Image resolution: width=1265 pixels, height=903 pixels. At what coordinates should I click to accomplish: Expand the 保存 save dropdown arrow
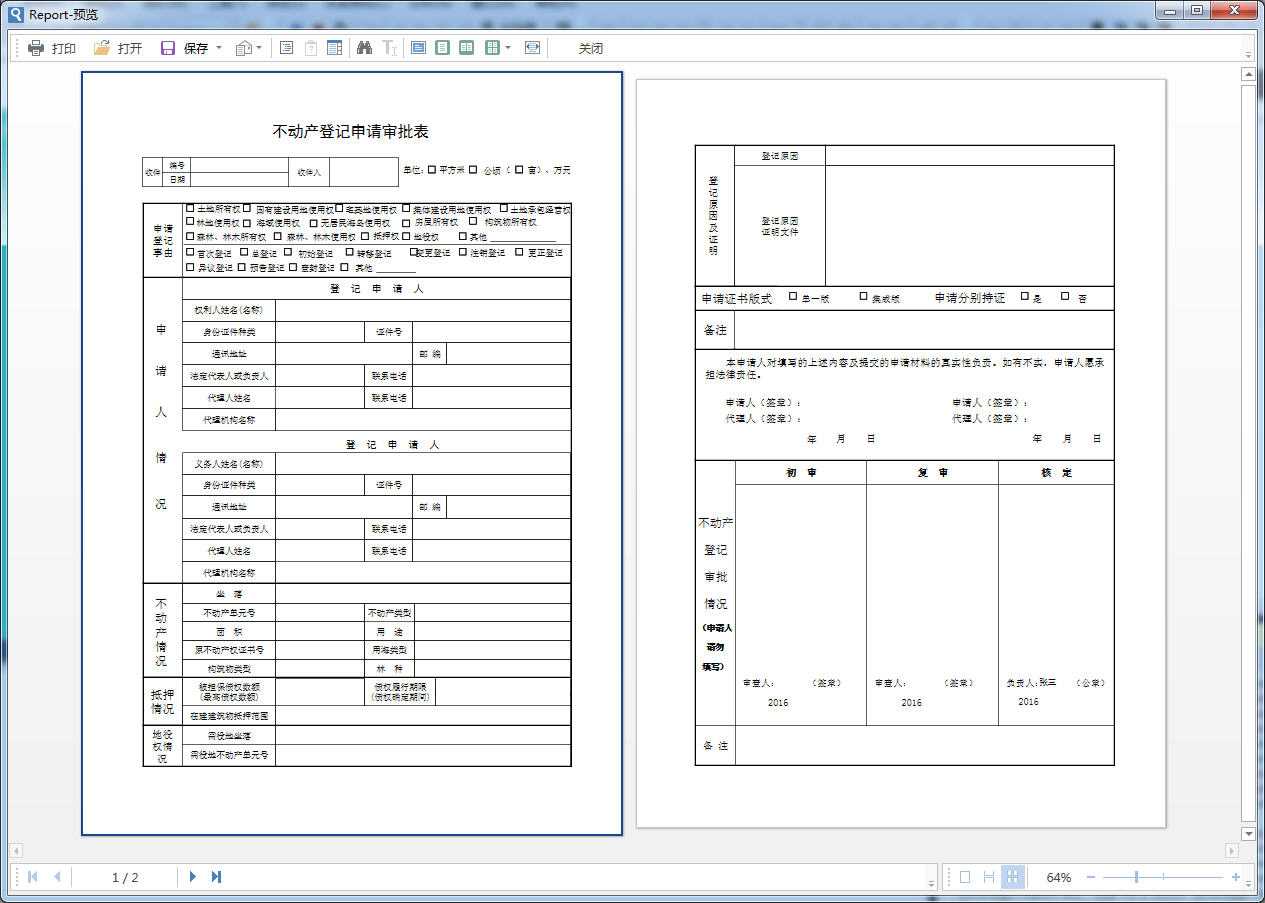(219, 48)
